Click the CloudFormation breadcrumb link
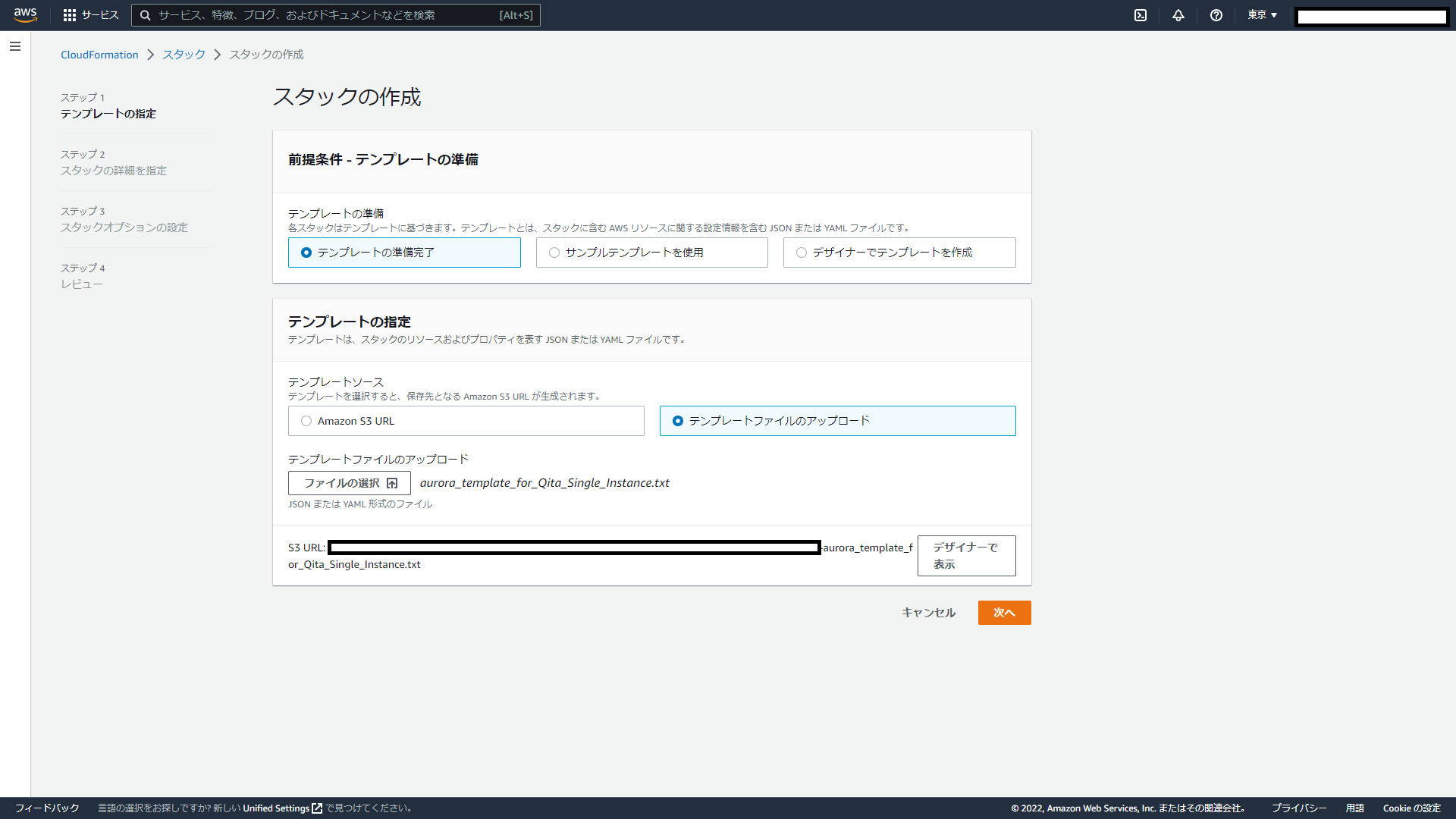The height and width of the screenshot is (819, 1456). (x=99, y=55)
